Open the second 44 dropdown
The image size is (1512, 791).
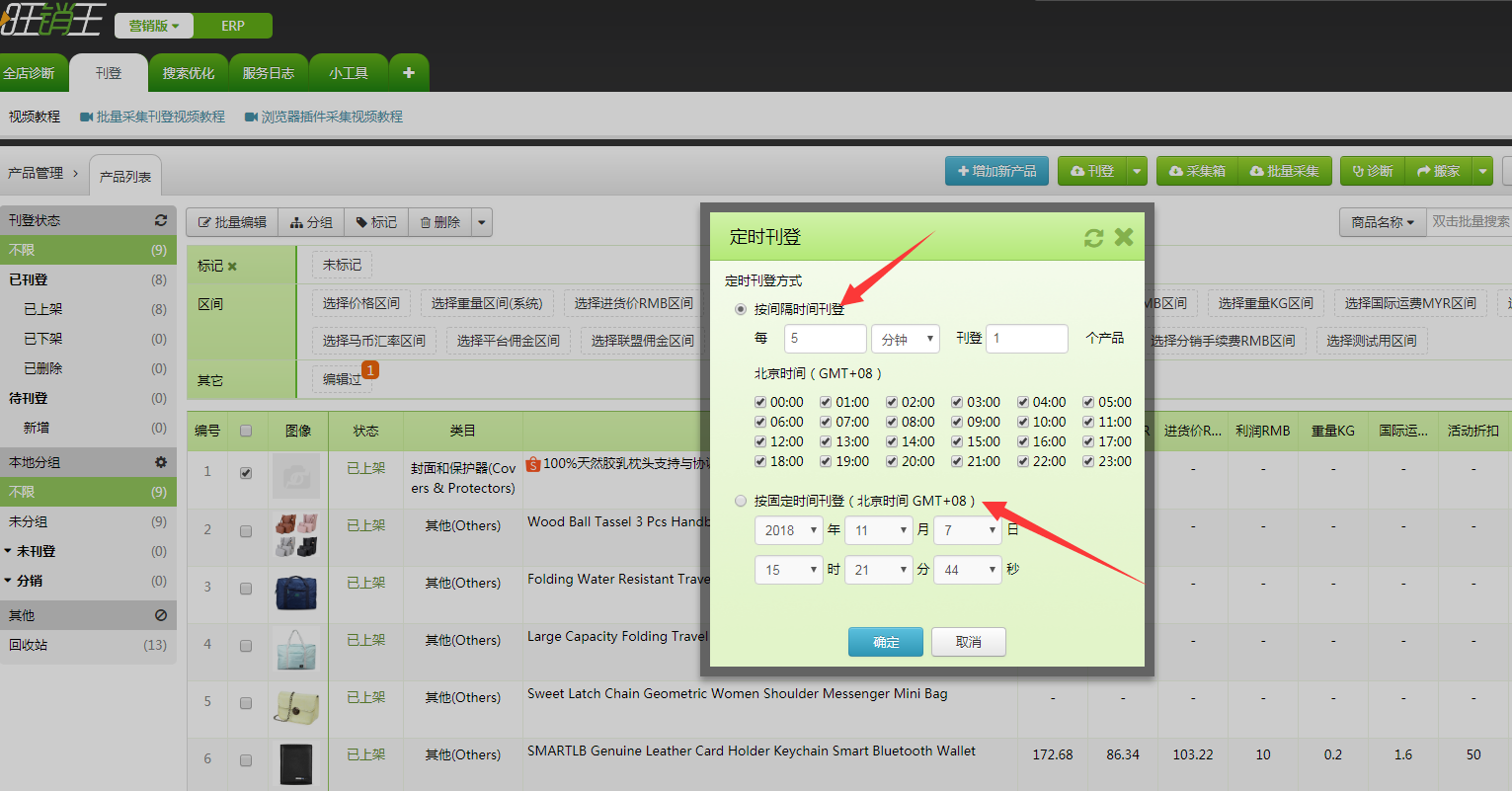click(968, 570)
